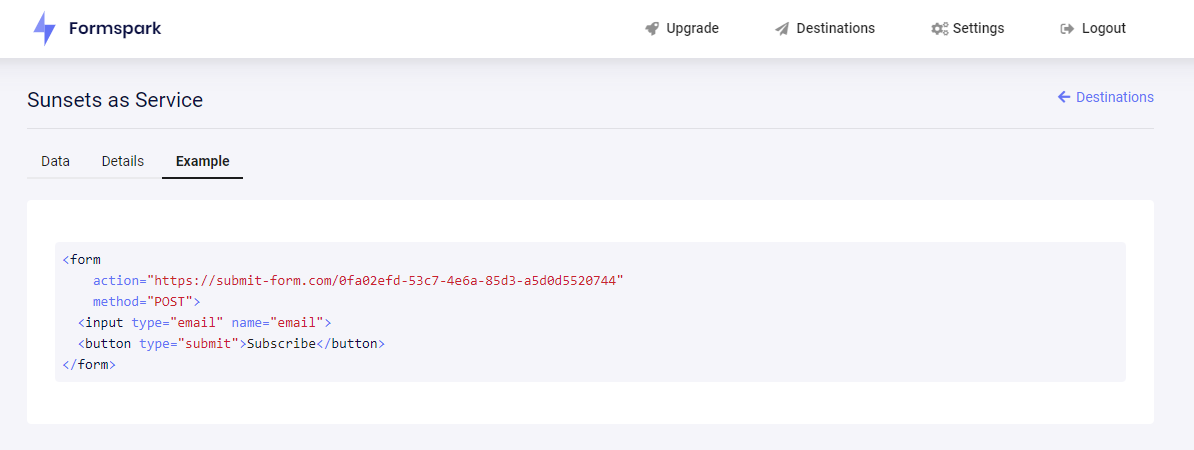
Task: Switch to the Details tab
Action: click(123, 161)
